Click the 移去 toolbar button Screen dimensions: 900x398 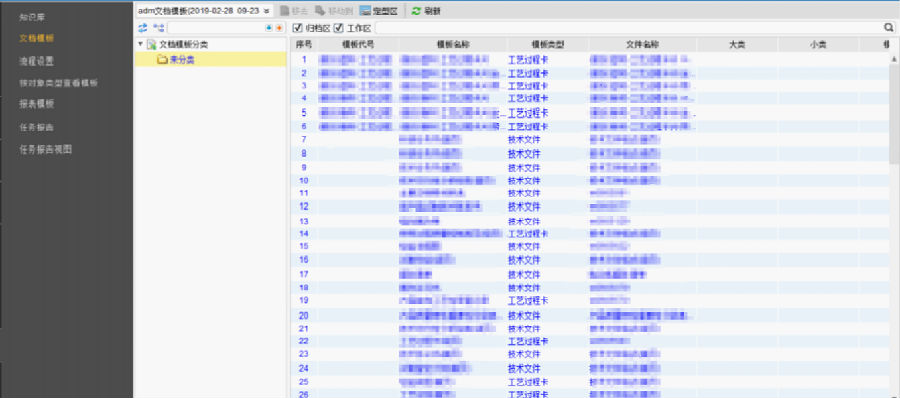[293, 11]
